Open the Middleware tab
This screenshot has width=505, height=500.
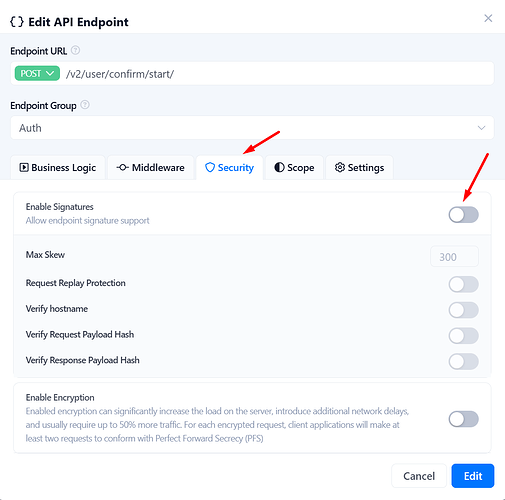pyautogui.click(x=151, y=167)
